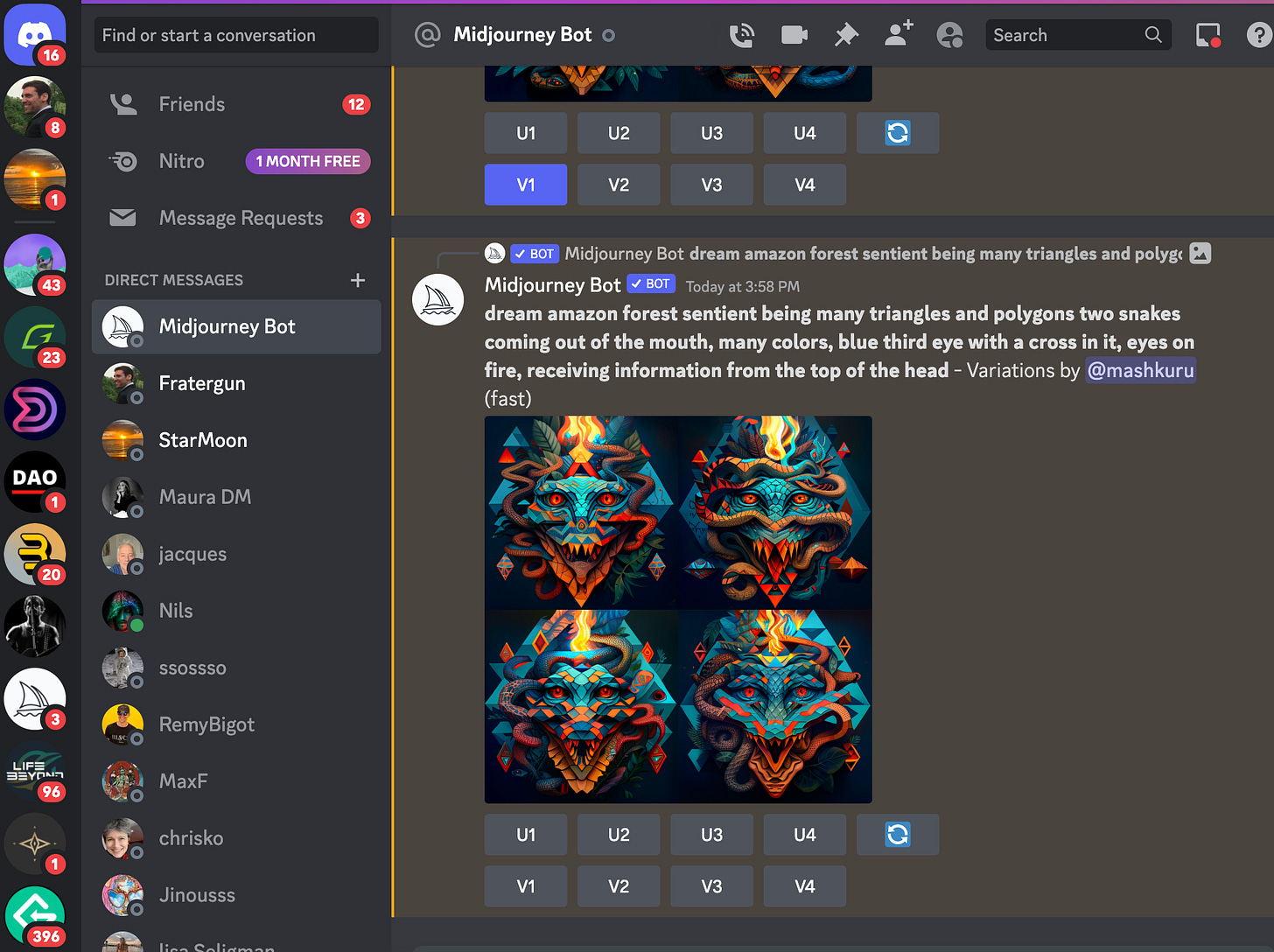Click the search magnifier icon

(x=1153, y=35)
